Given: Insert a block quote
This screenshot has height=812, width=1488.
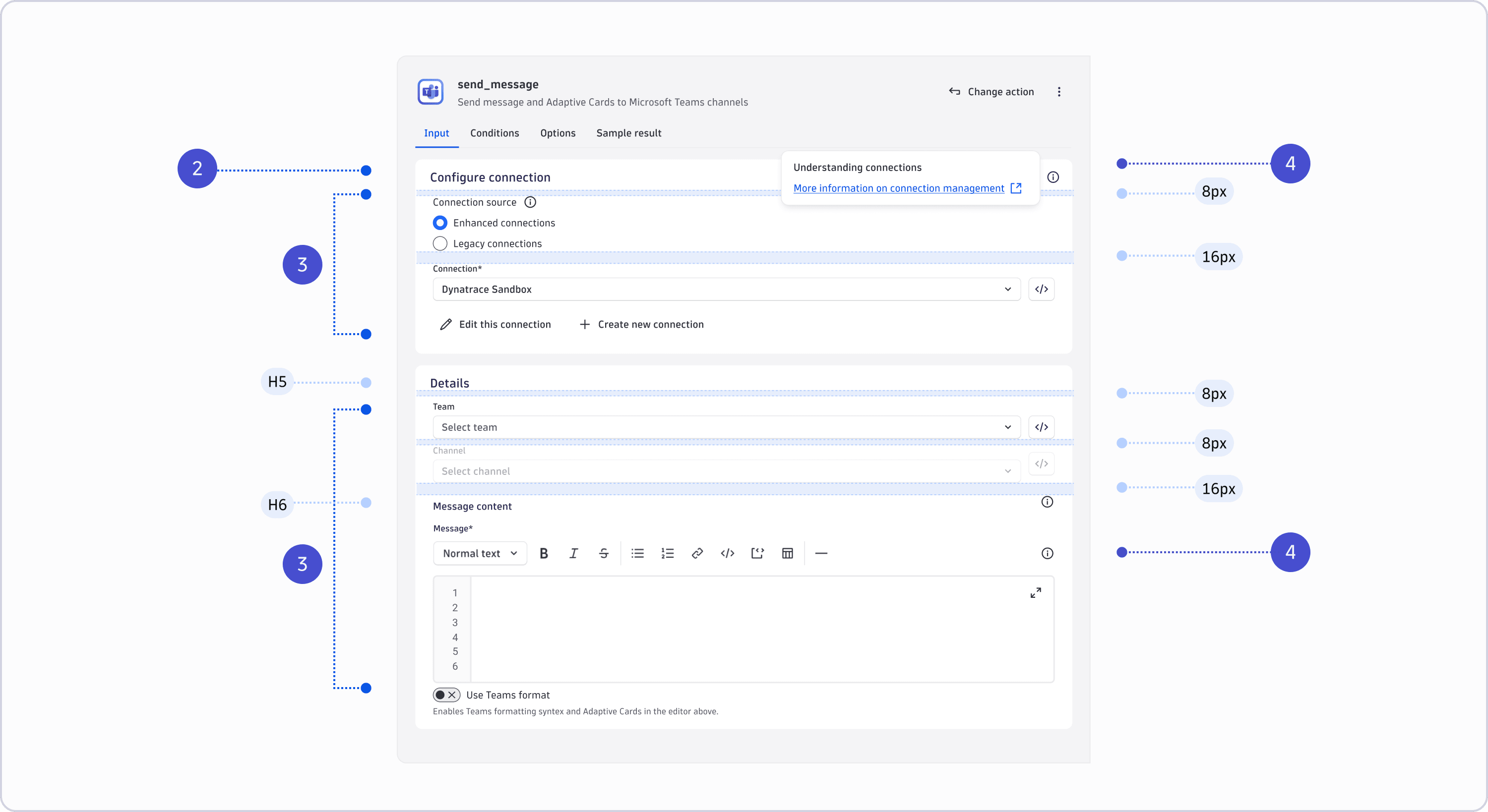Looking at the screenshot, I should point(757,553).
